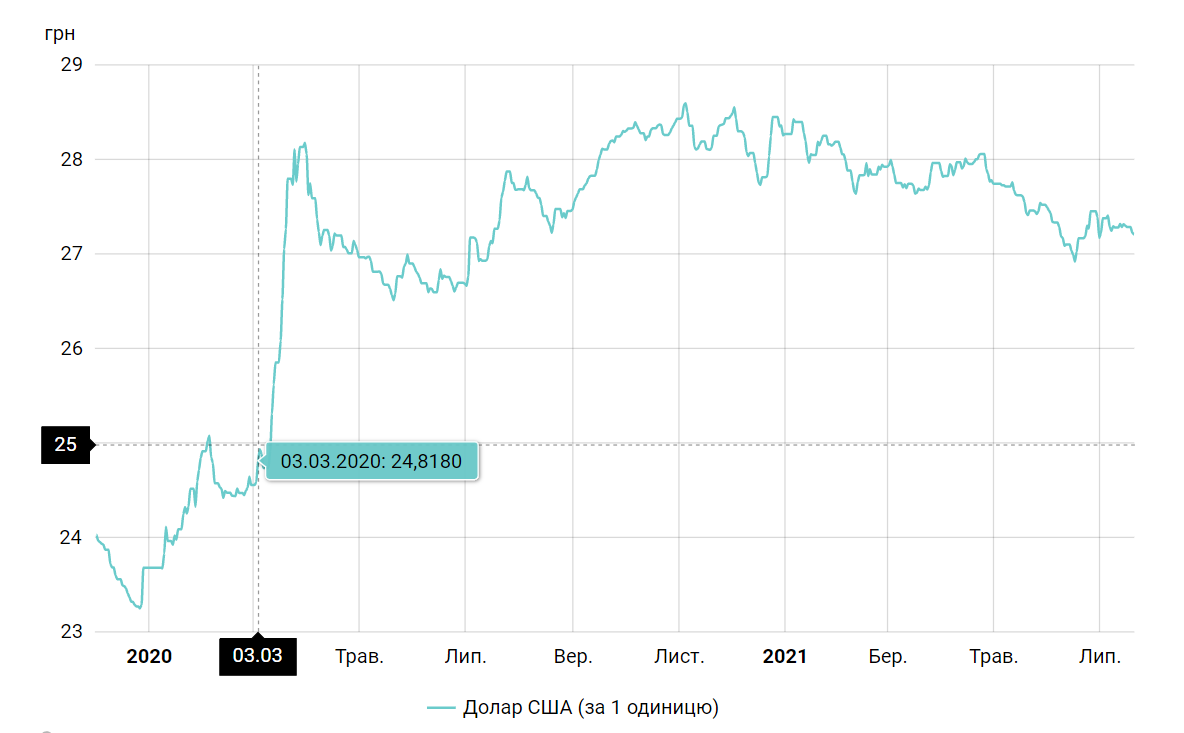Select the 2020 year label on x-axis
Image resolution: width=1184 pixels, height=733 pixels.
pyautogui.click(x=149, y=657)
